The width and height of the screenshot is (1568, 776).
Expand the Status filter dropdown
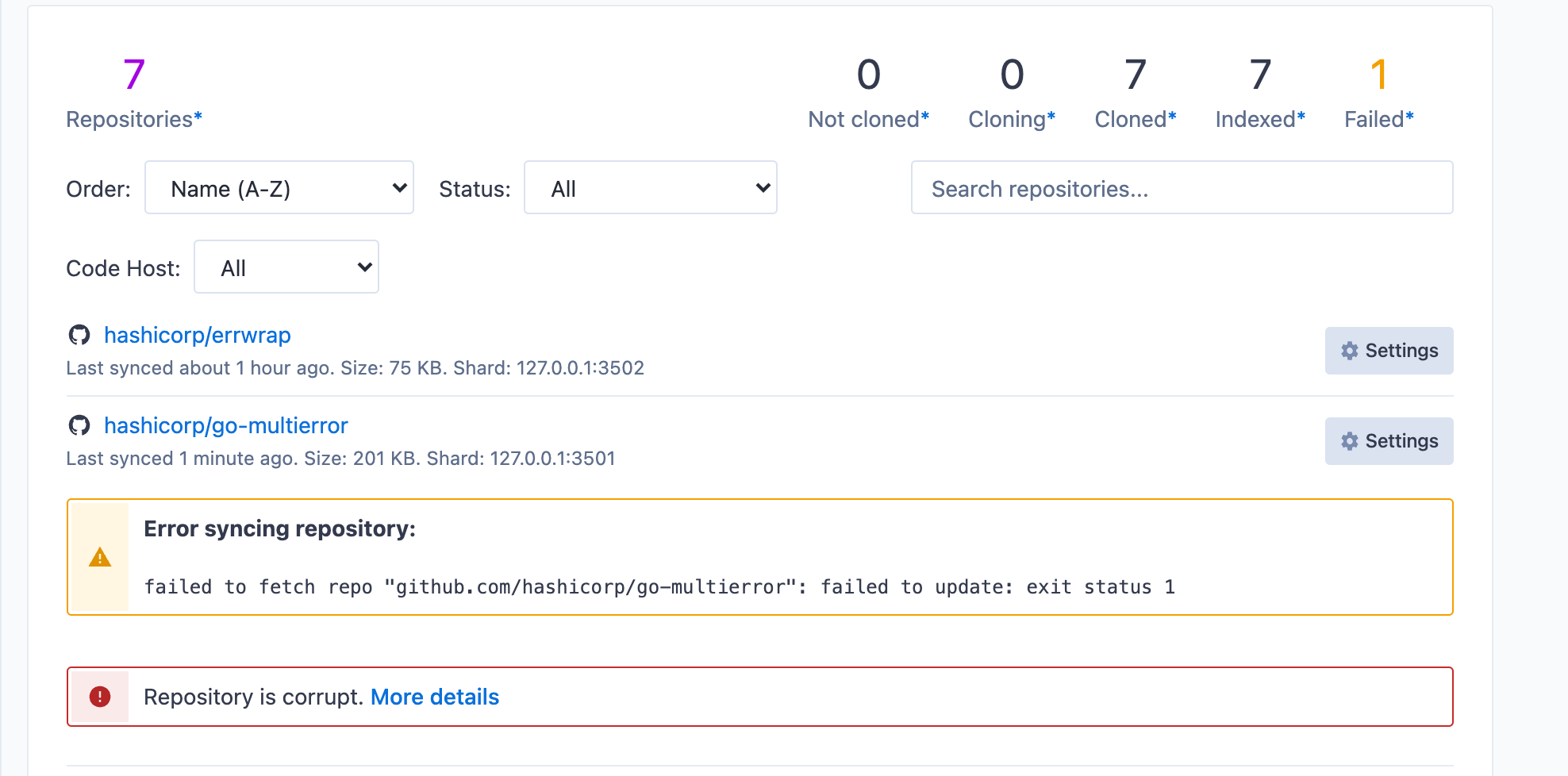[x=650, y=188]
